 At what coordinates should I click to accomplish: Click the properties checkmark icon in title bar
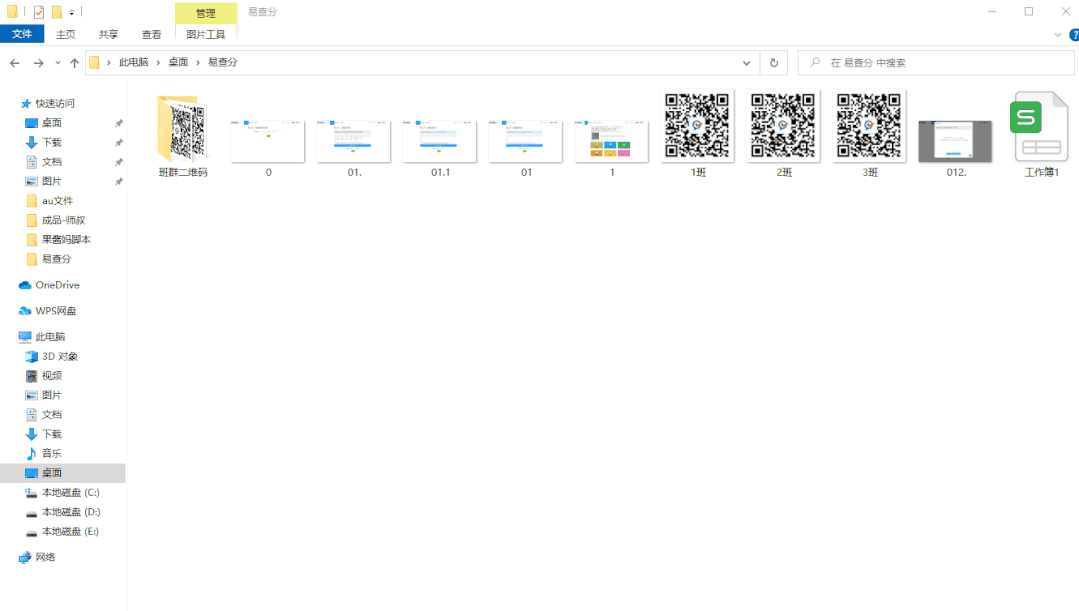click(39, 12)
